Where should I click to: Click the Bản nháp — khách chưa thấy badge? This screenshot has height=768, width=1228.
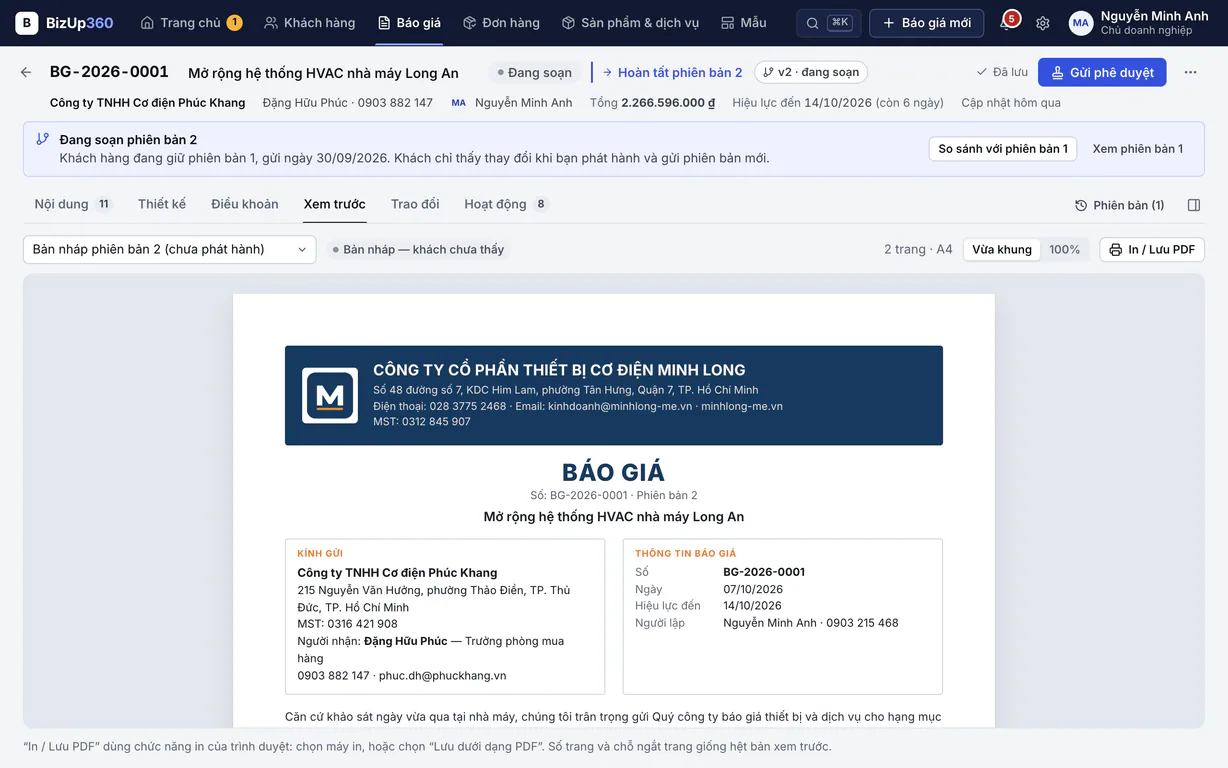[x=418, y=249]
